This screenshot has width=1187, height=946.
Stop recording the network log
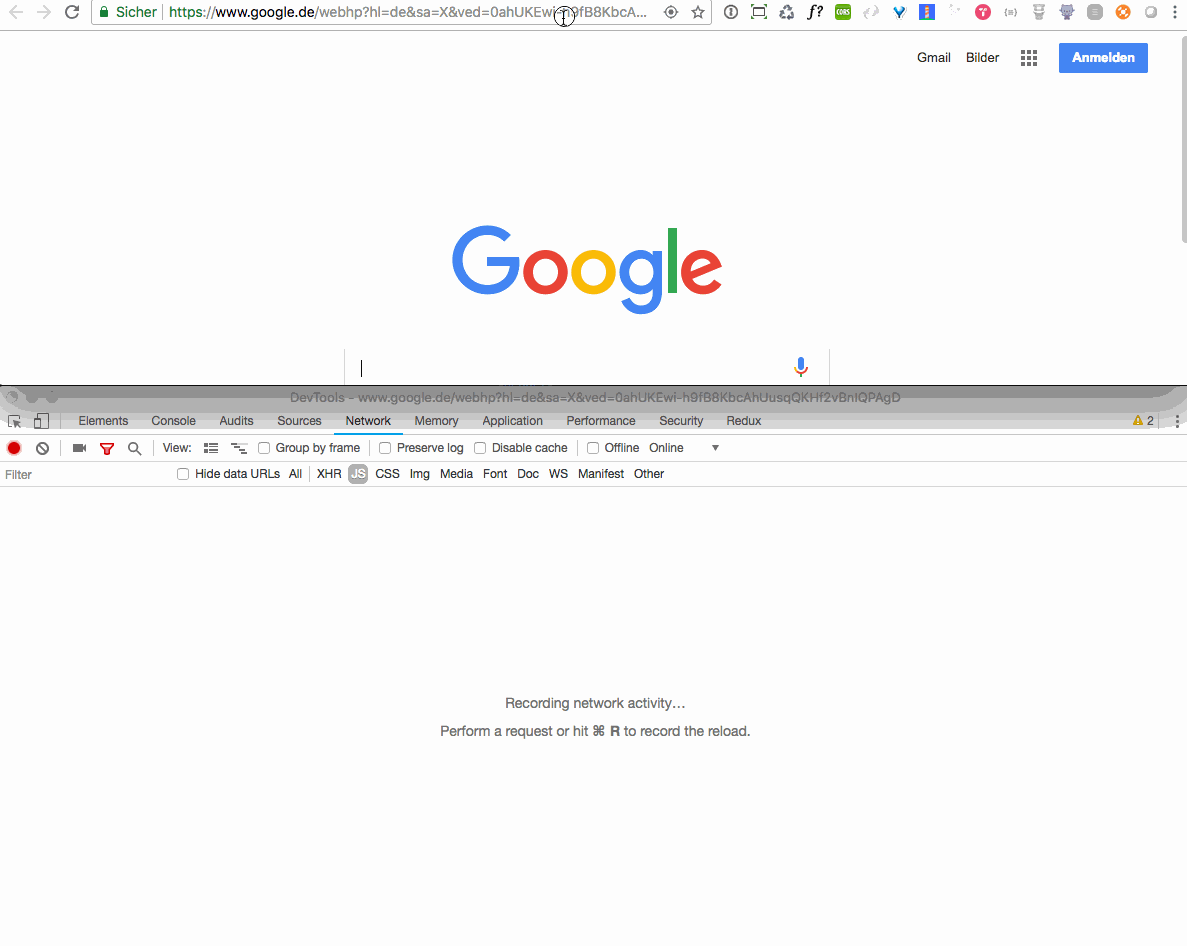tap(14, 448)
